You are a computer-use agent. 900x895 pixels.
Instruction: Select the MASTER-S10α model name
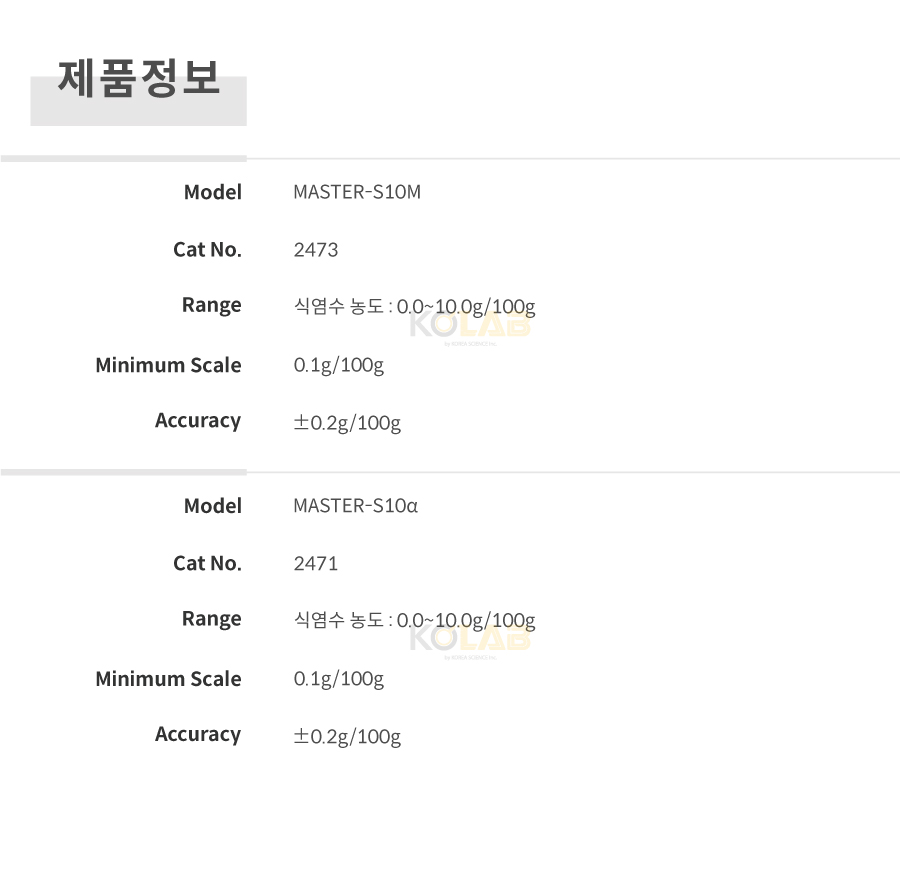click(x=355, y=506)
